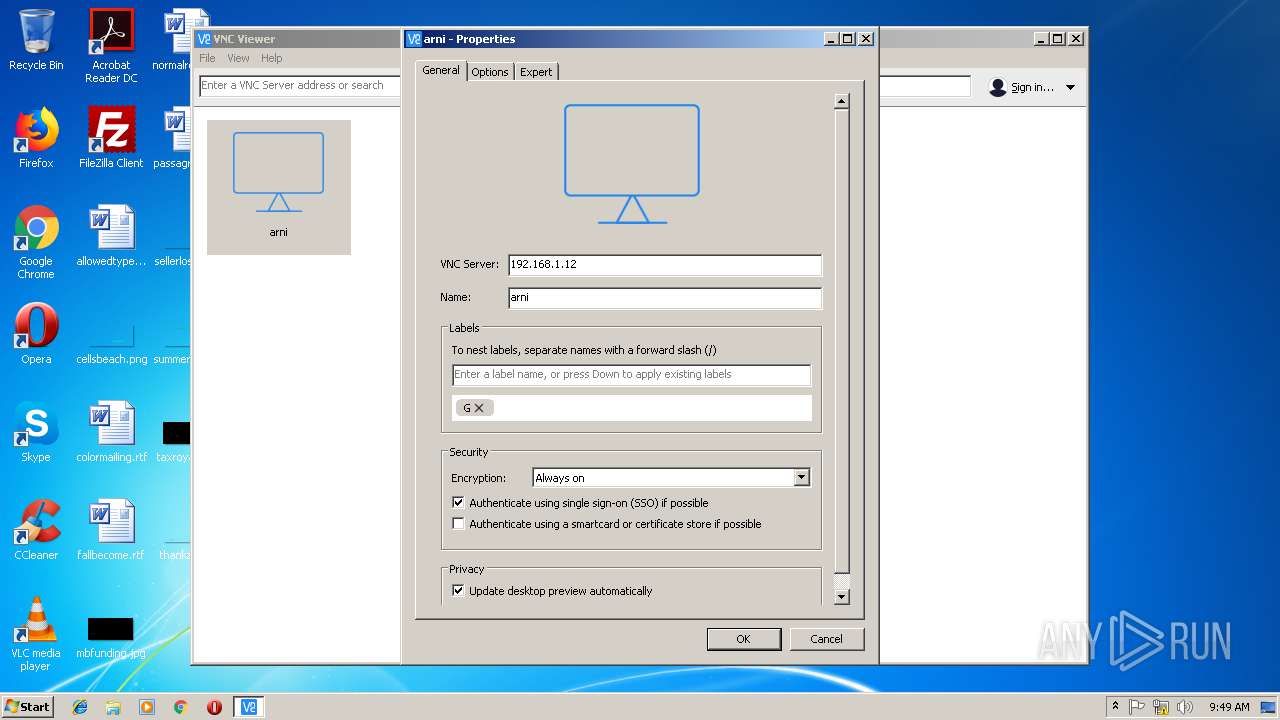This screenshot has width=1280, height=720.
Task: Open allowedtype document on desktop
Action: (111, 237)
